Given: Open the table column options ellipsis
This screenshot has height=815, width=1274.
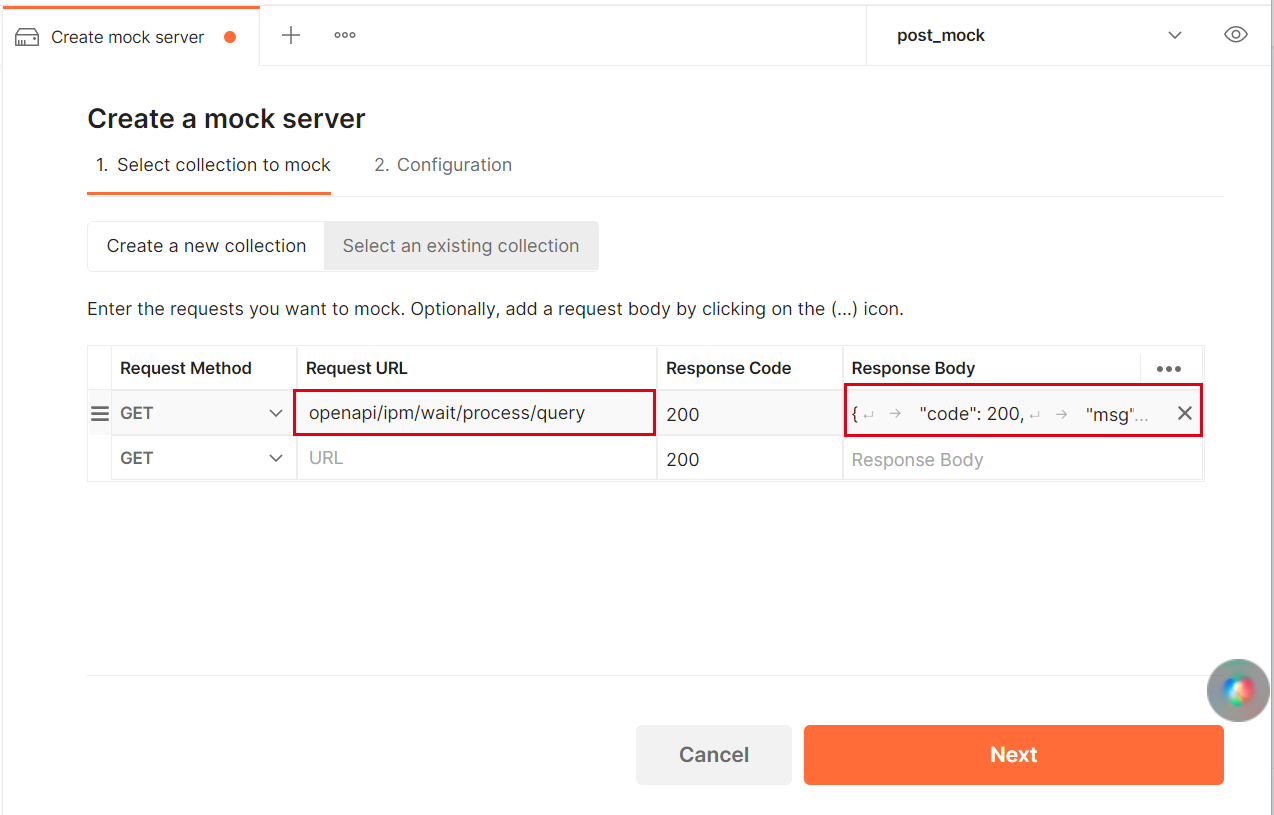Looking at the screenshot, I should click(x=1169, y=368).
